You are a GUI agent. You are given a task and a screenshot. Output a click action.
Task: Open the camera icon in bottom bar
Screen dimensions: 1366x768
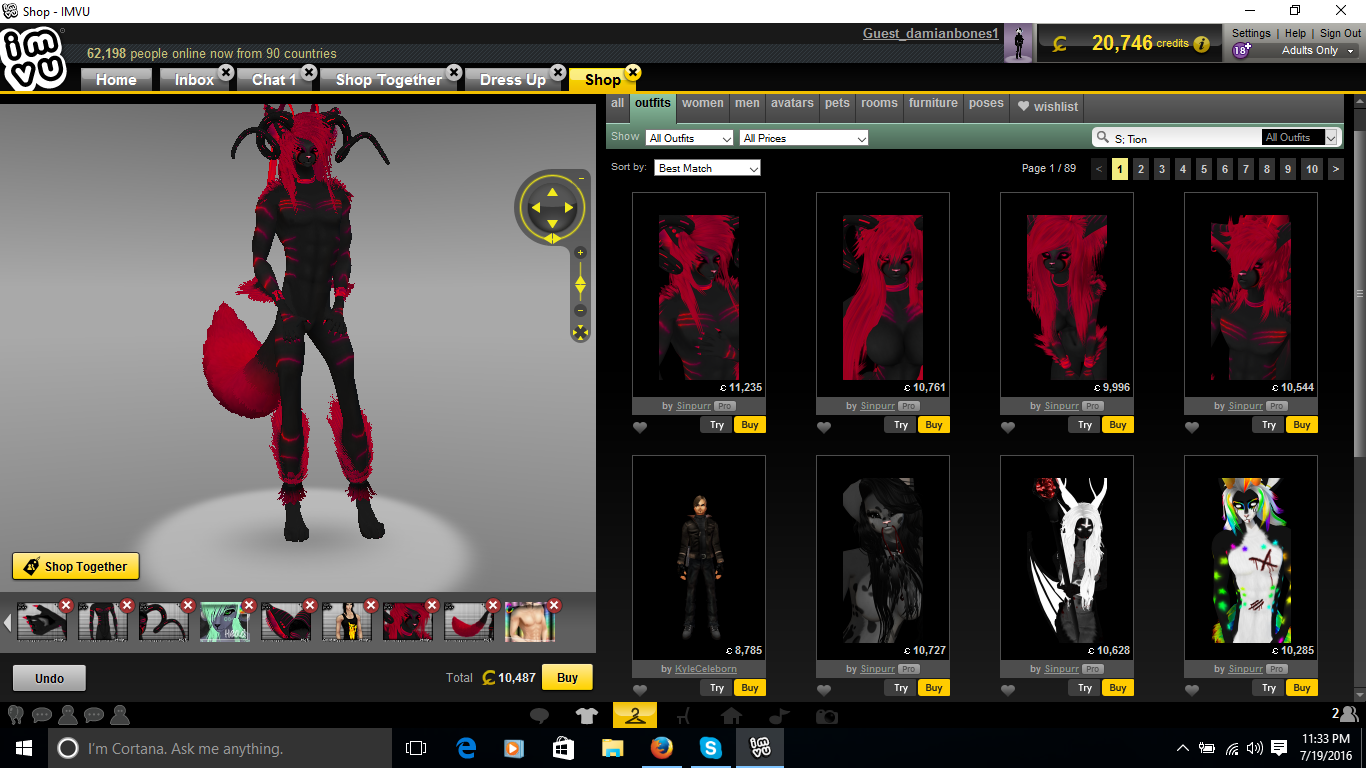point(826,716)
